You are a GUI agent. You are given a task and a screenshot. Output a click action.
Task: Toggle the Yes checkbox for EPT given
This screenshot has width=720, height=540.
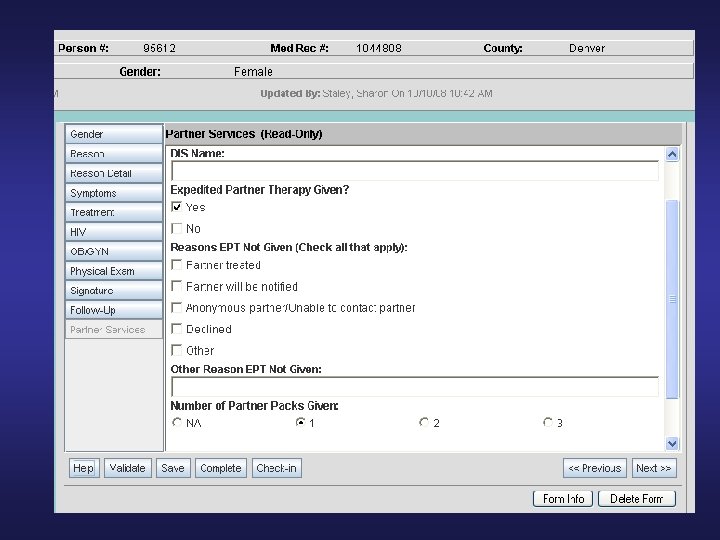point(176,207)
